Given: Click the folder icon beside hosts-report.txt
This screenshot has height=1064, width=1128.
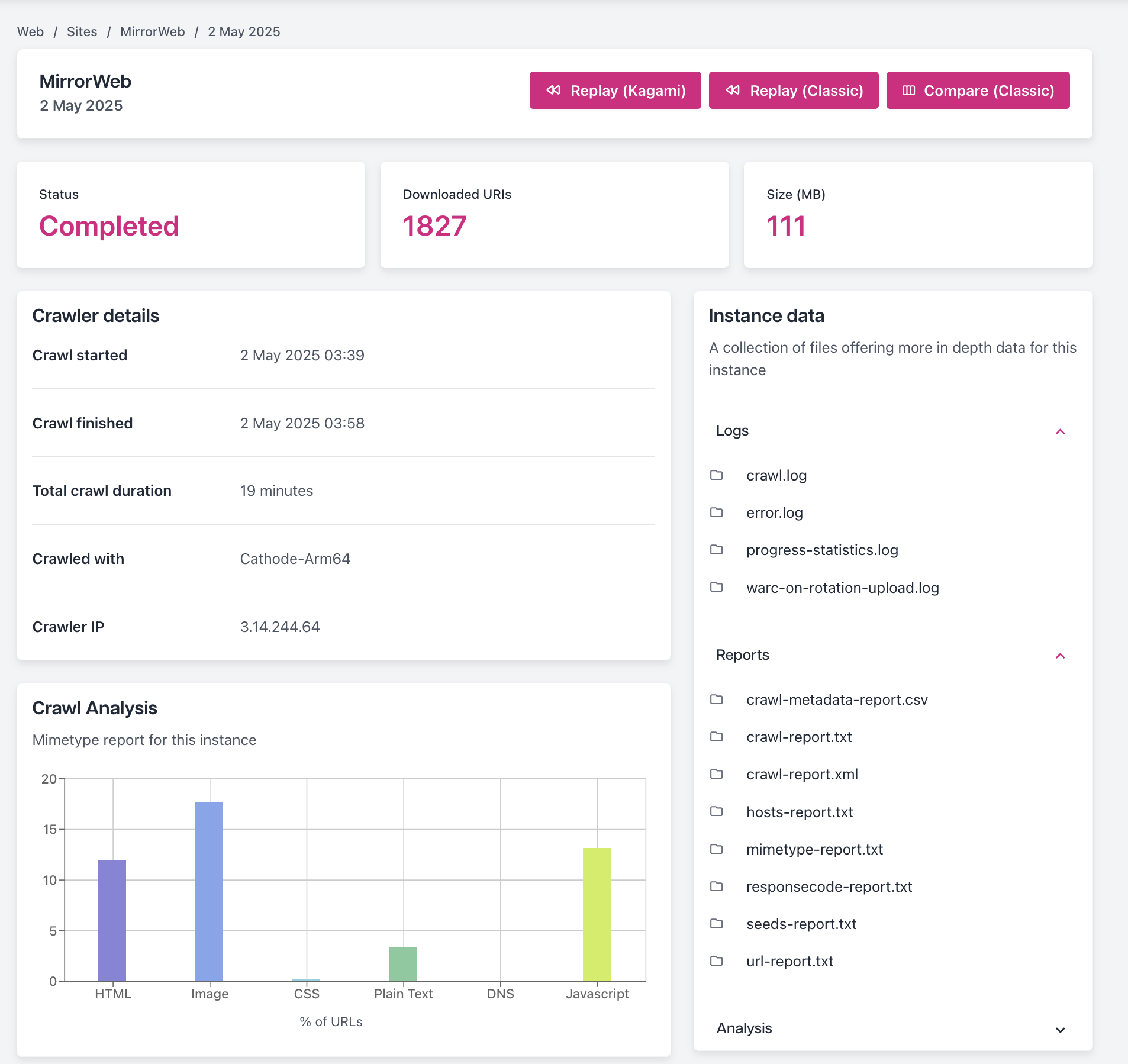Looking at the screenshot, I should [x=717, y=811].
